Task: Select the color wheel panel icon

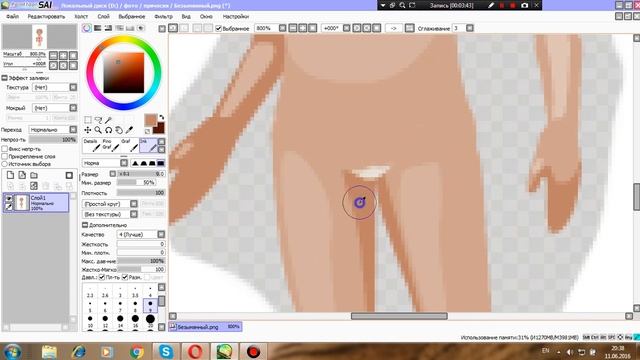Action: pos(87,28)
